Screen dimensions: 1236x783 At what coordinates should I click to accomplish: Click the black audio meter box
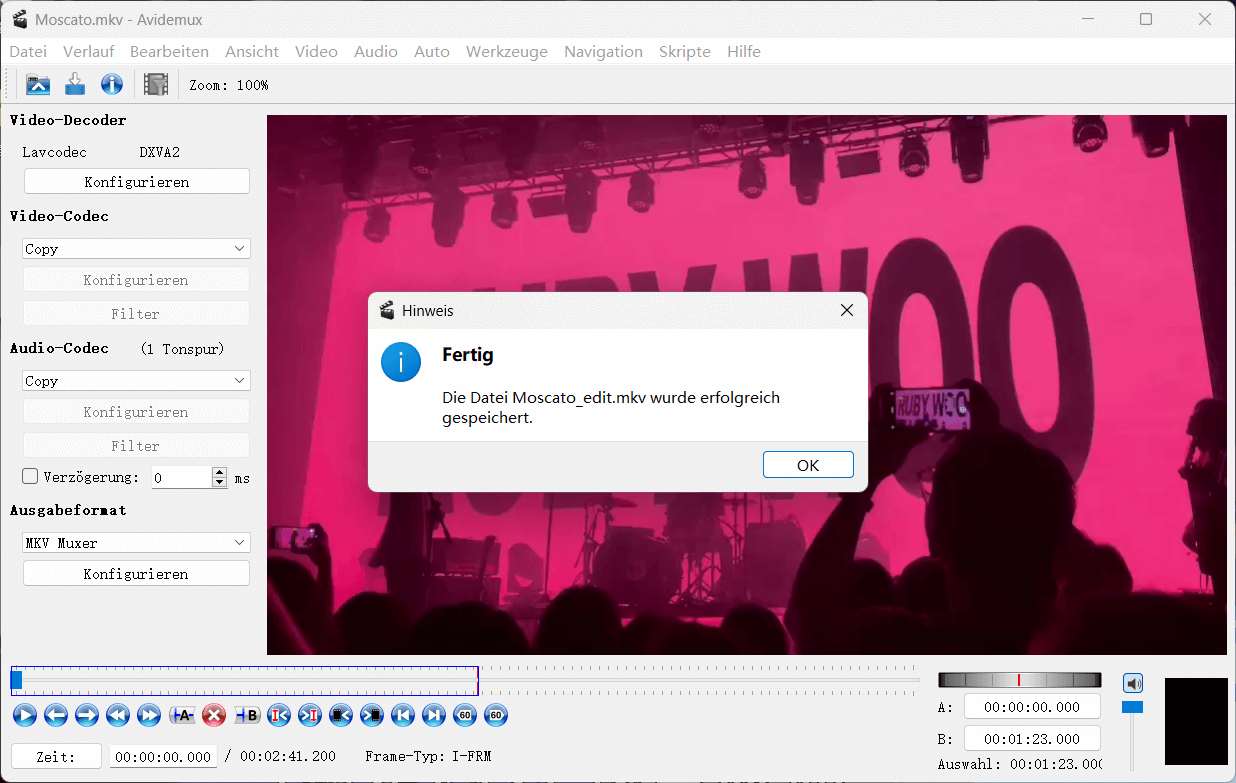click(x=1196, y=721)
